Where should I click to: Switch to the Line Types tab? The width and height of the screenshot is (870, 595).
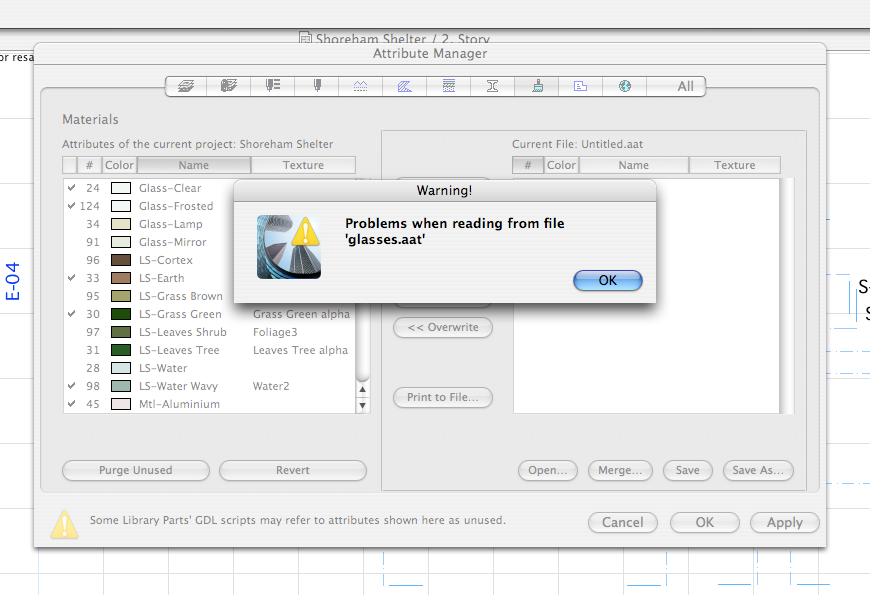tap(361, 86)
